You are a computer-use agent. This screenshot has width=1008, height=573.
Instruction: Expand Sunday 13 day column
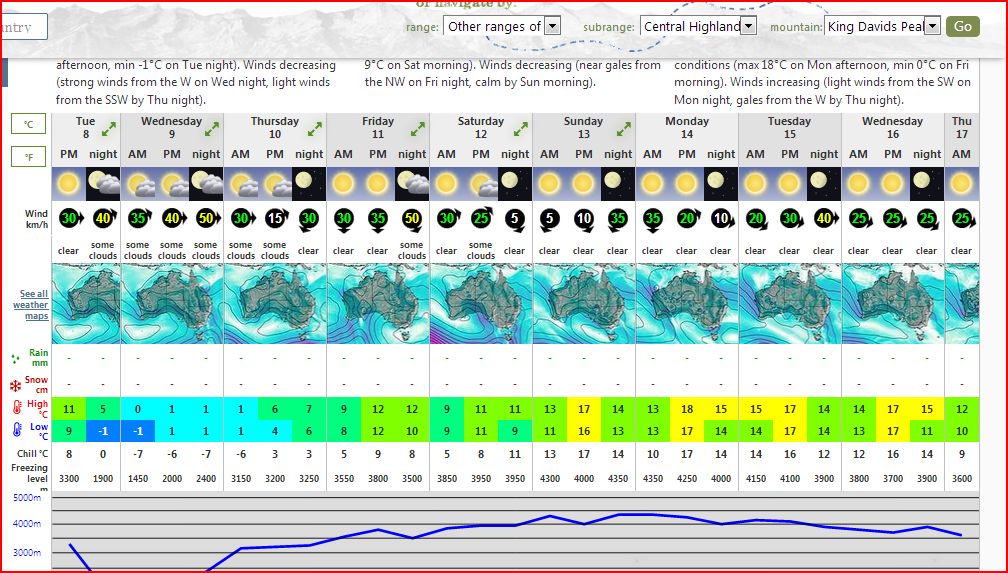point(623,129)
